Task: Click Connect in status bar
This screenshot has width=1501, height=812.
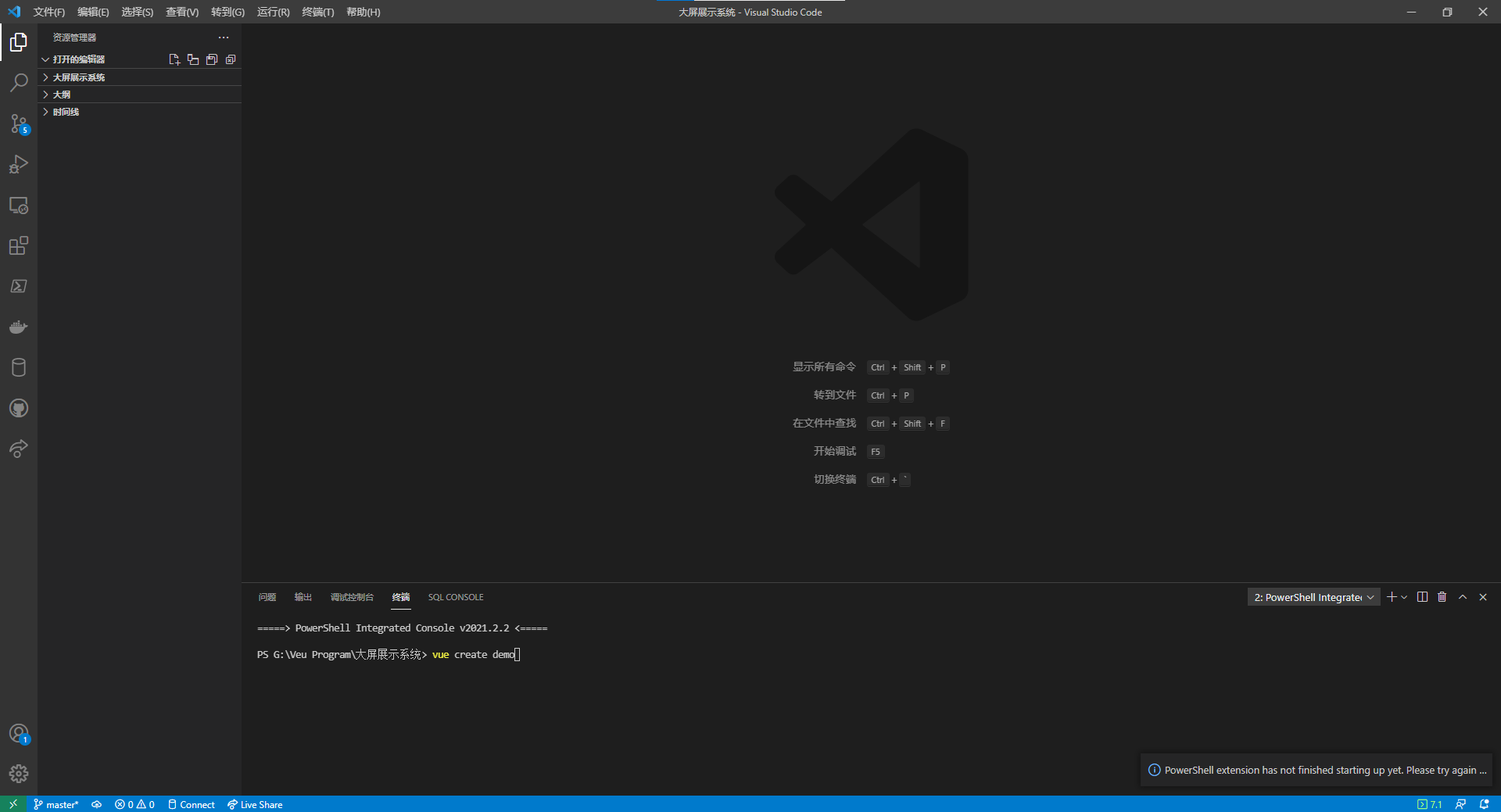Action: pos(192,804)
